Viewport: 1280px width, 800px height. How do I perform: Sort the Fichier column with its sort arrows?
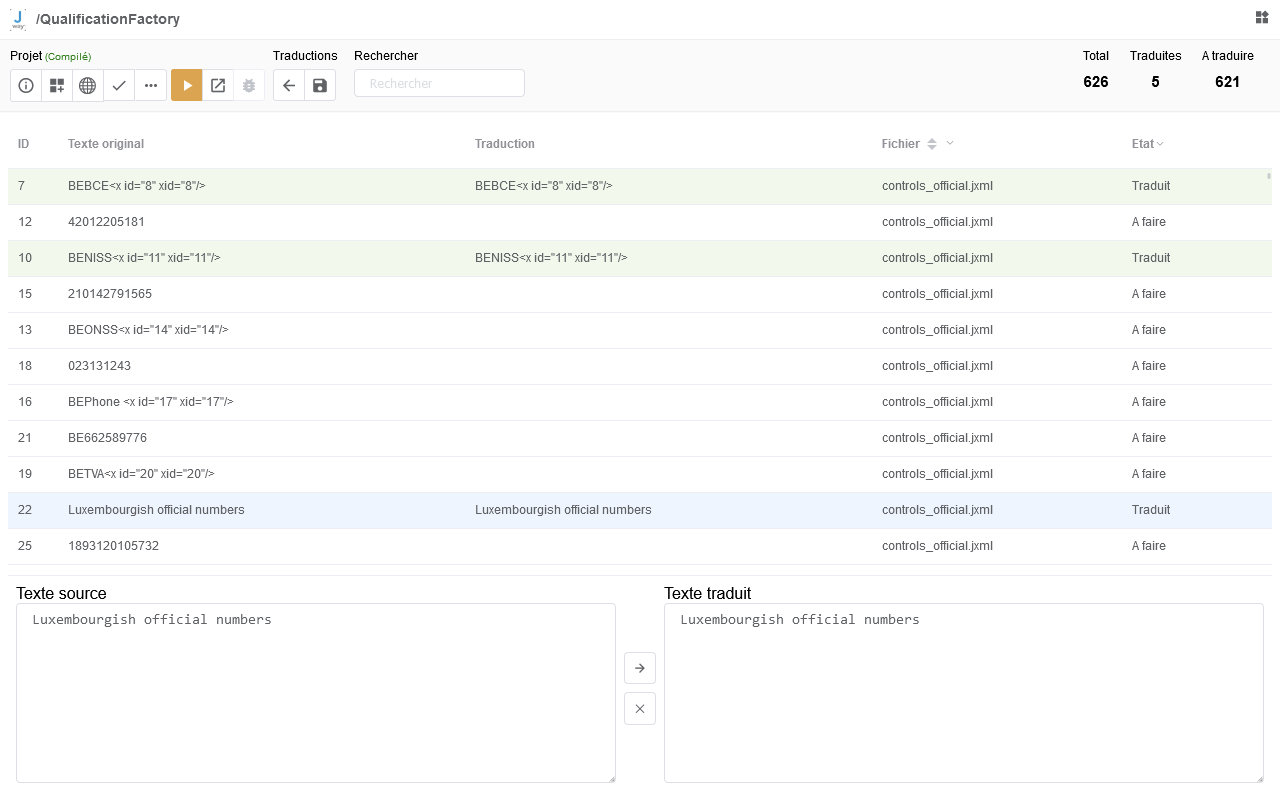[931, 143]
